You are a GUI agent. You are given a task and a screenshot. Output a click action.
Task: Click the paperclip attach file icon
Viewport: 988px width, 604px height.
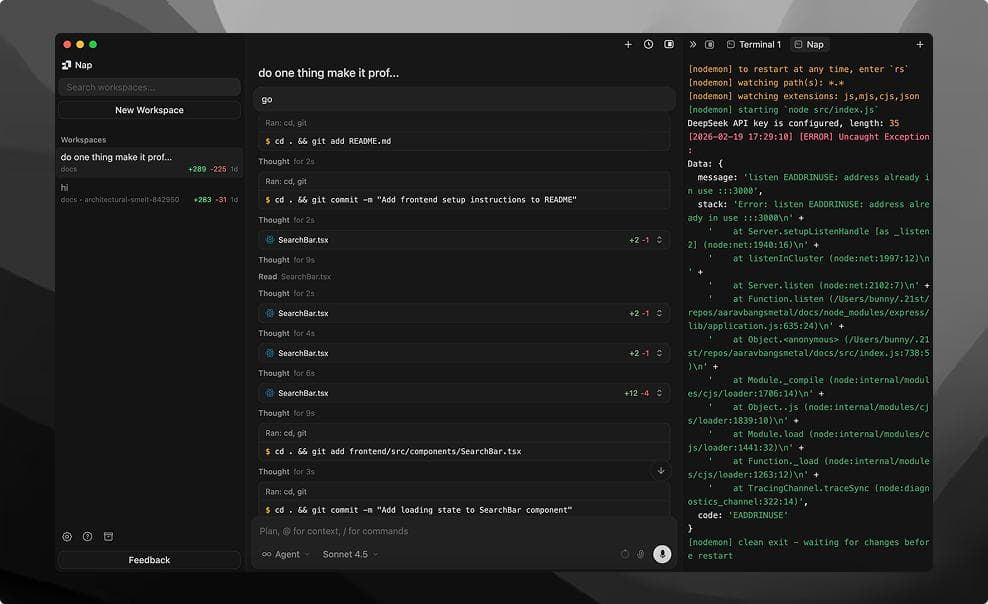(x=641, y=554)
